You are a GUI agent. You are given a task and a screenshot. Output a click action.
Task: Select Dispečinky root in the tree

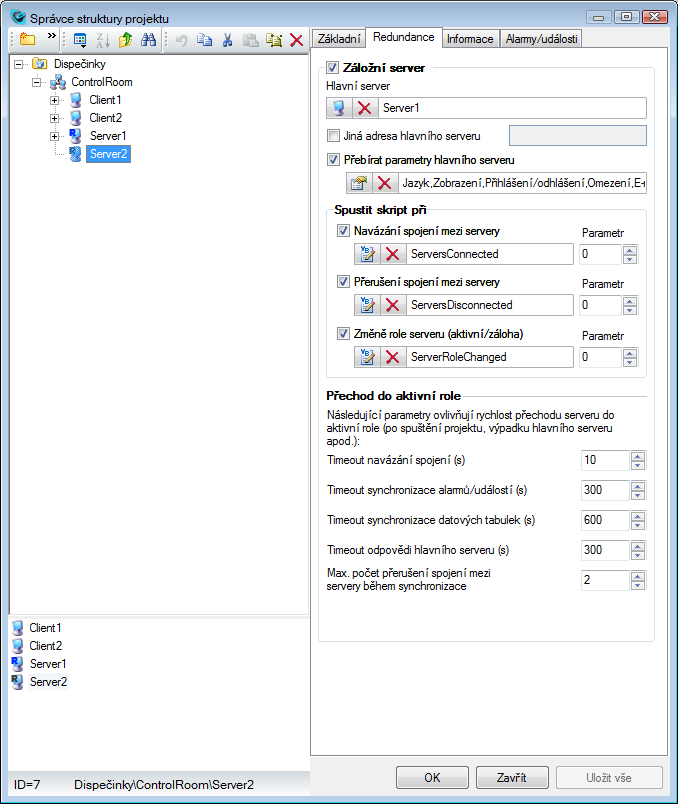(x=79, y=64)
